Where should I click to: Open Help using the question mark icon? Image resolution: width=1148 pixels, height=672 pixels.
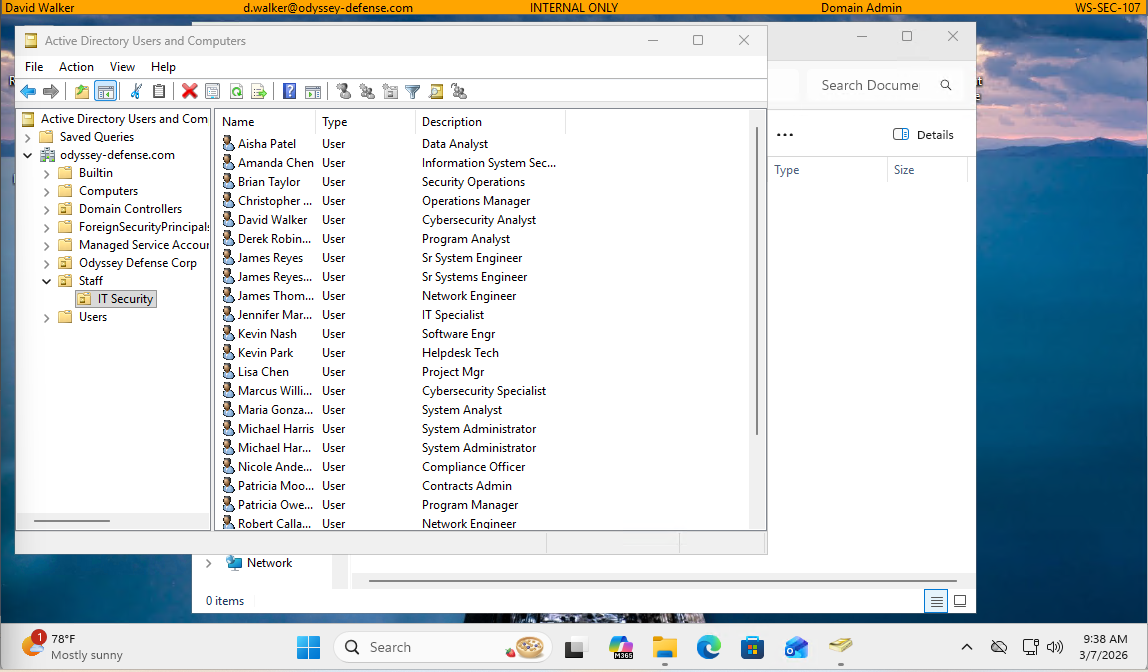288,91
